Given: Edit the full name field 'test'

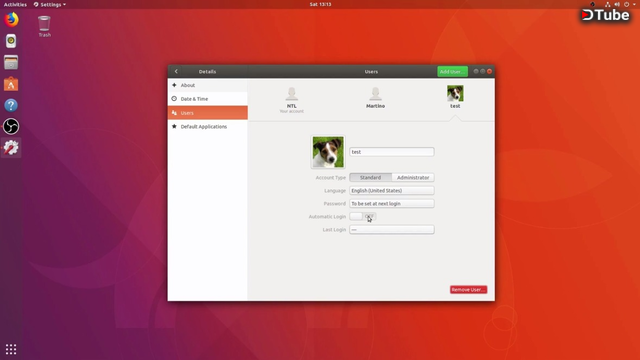Looking at the screenshot, I should (x=391, y=152).
